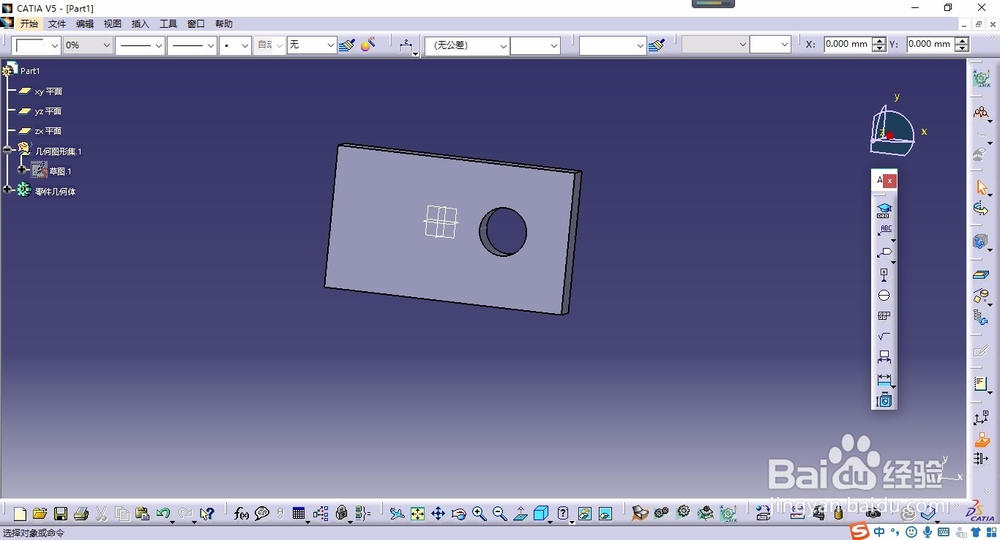Click the Fit All In icon
This screenshot has width=1000, height=540.
coord(418,513)
